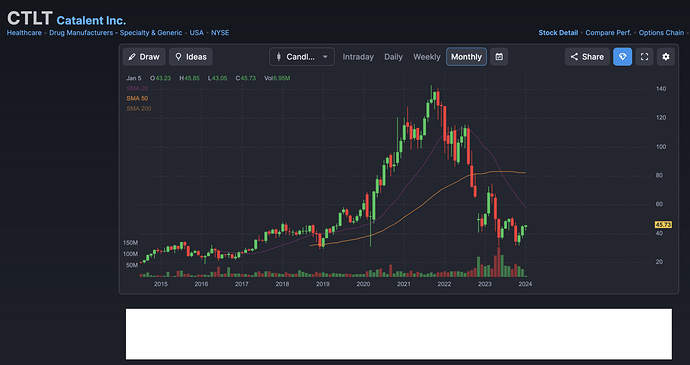Open the Compare Perf. link
This screenshot has height=365, width=690.
point(608,33)
